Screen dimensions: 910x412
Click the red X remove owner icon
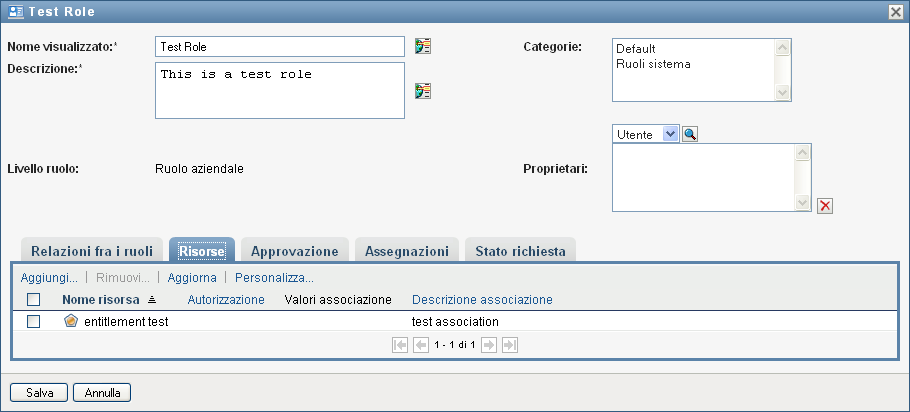point(825,206)
